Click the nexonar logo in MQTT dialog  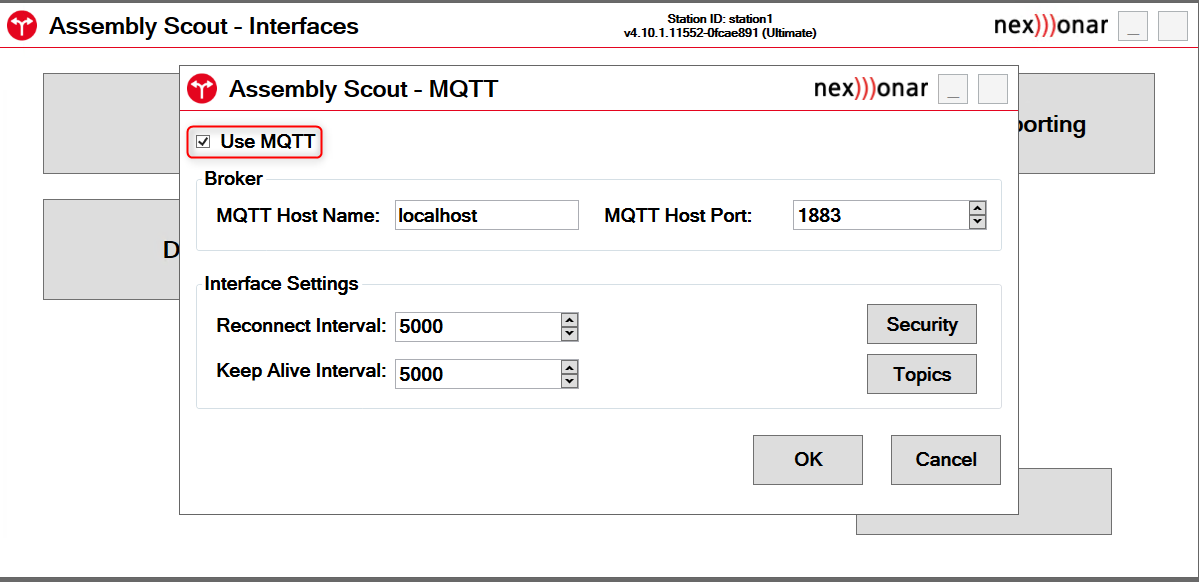click(x=871, y=89)
